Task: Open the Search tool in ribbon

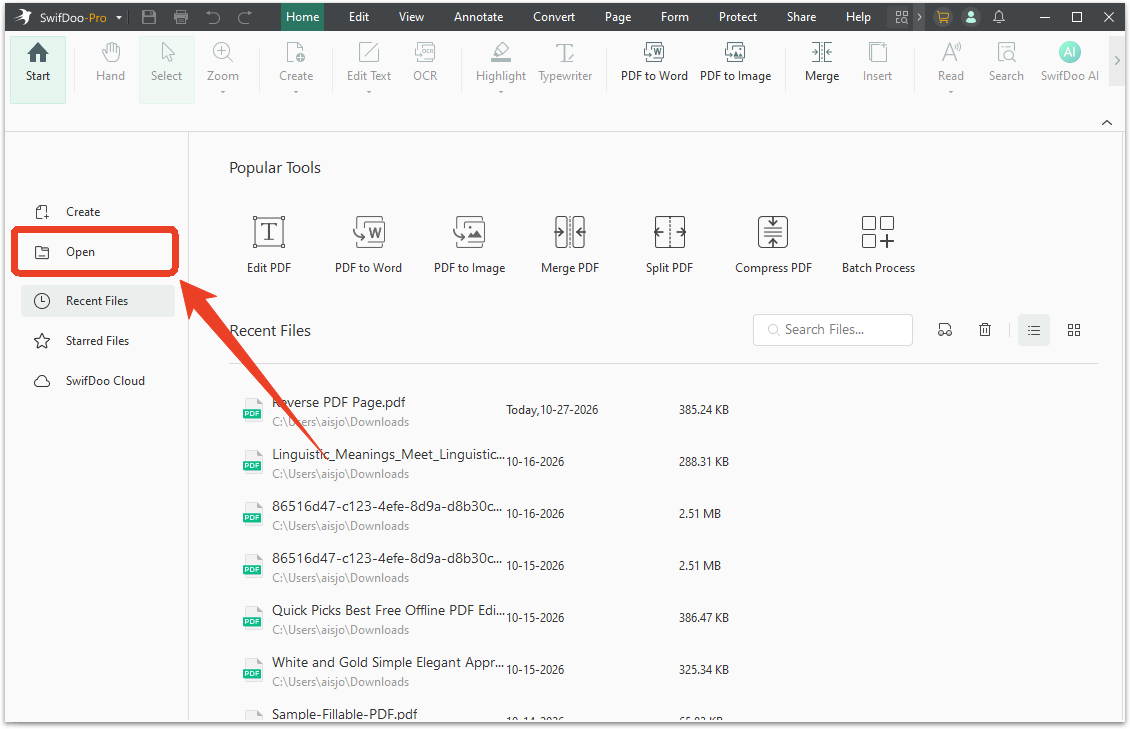Action: (x=1006, y=62)
